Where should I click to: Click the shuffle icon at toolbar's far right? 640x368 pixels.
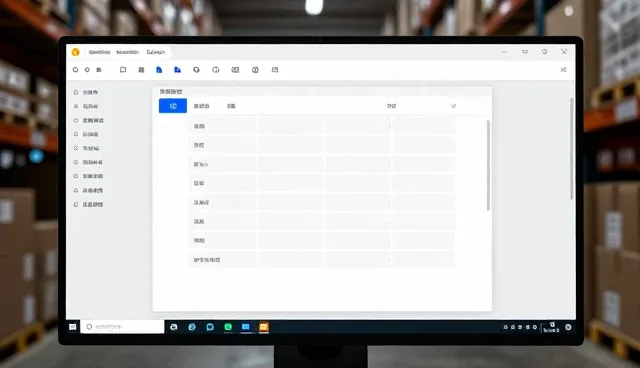[x=563, y=70]
